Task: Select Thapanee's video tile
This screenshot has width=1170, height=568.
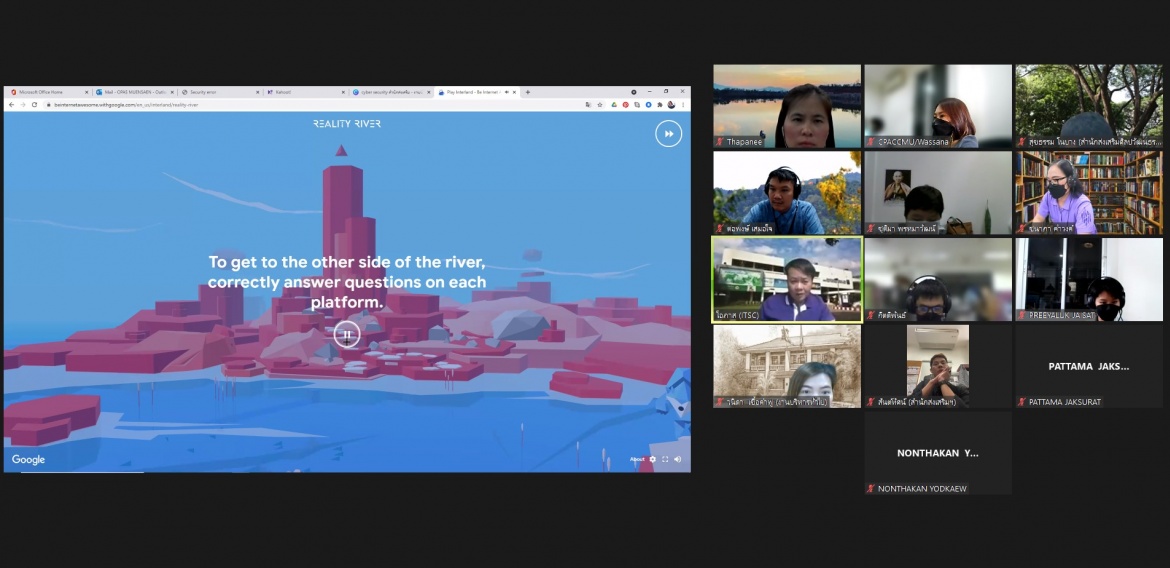Action: pos(787,106)
